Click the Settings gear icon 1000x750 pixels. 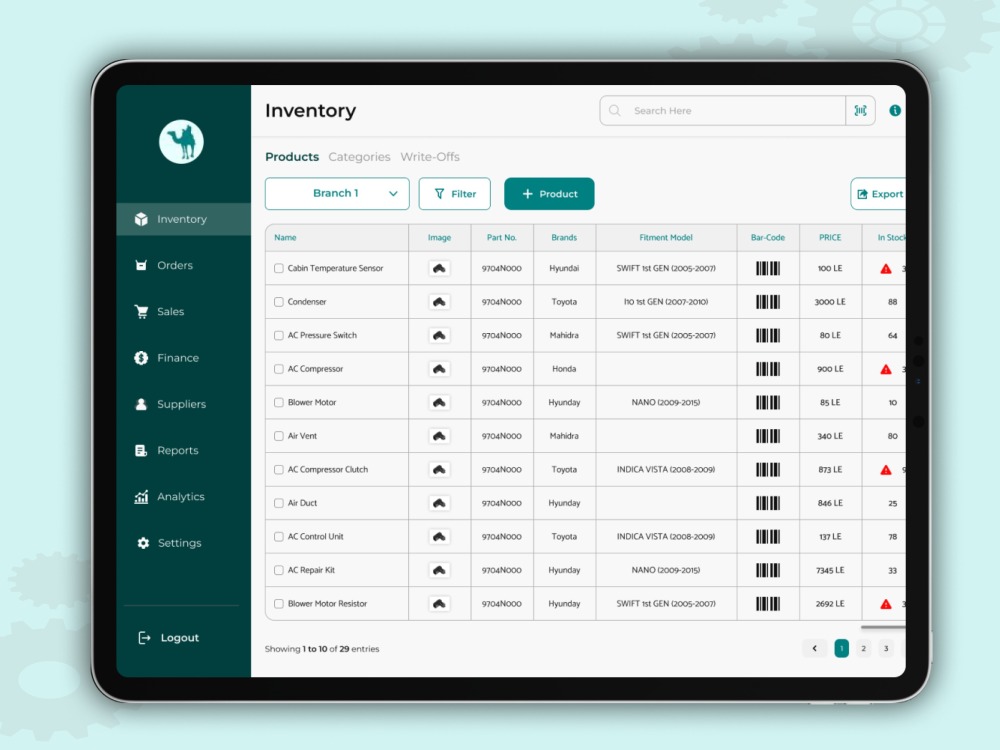[143, 543]
